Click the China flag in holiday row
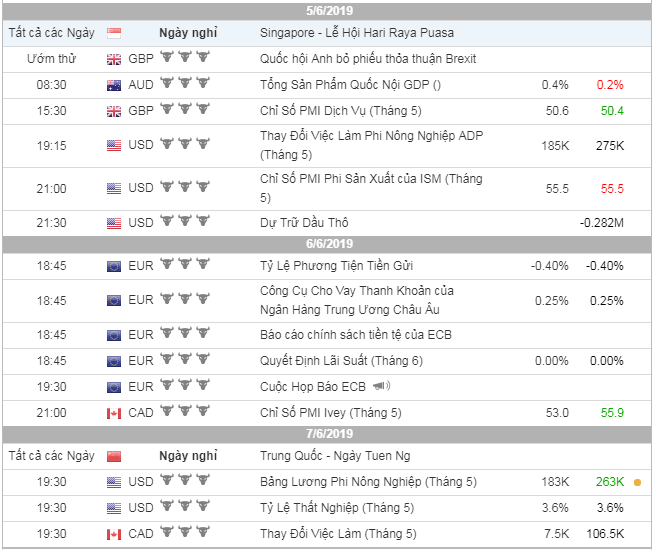The image size is (653, 550). [x=114, y=456]
